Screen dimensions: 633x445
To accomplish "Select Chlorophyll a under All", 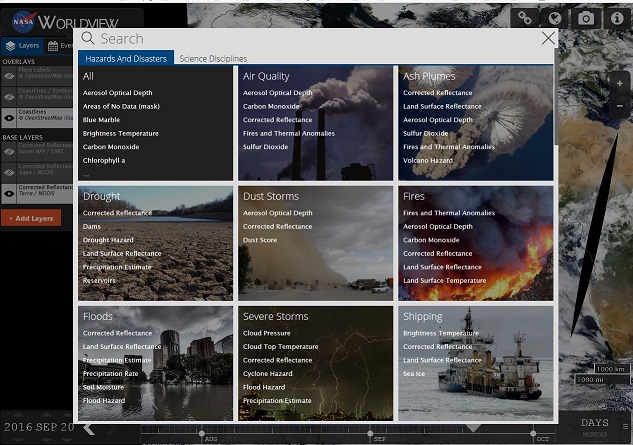I will (104, 160).
